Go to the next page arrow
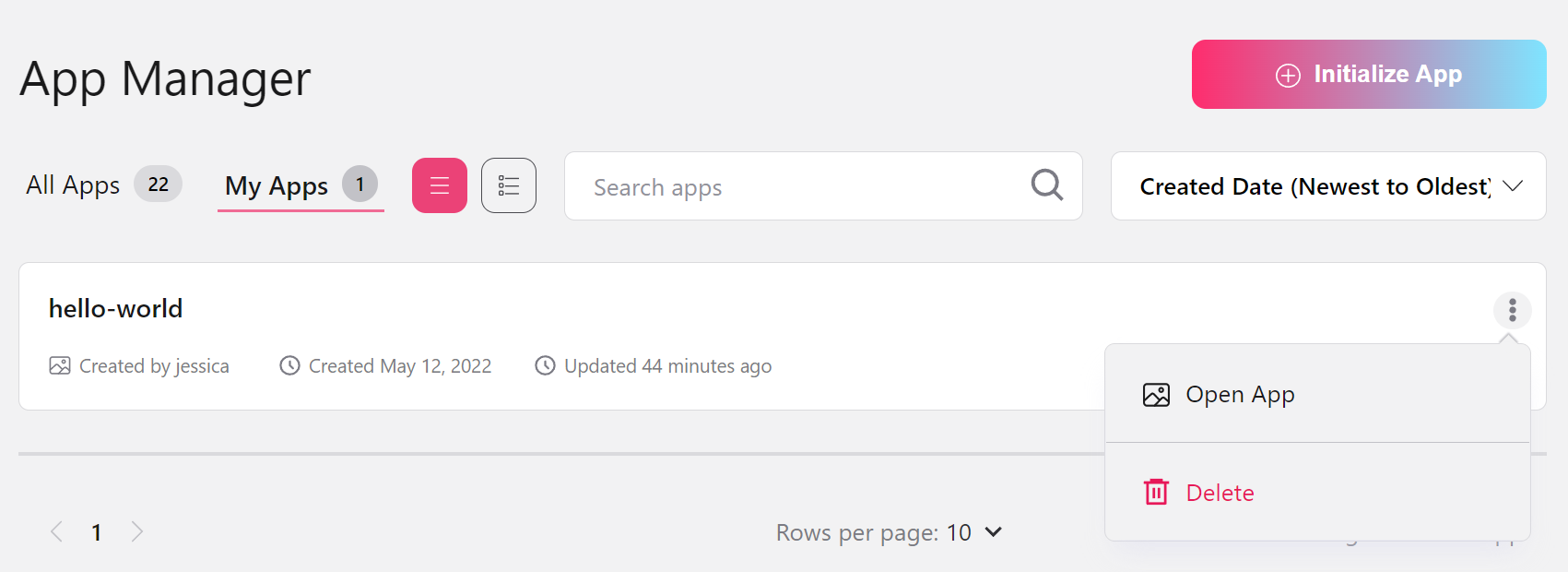This screenshot has width=1568, height=572. pos(137,531)
